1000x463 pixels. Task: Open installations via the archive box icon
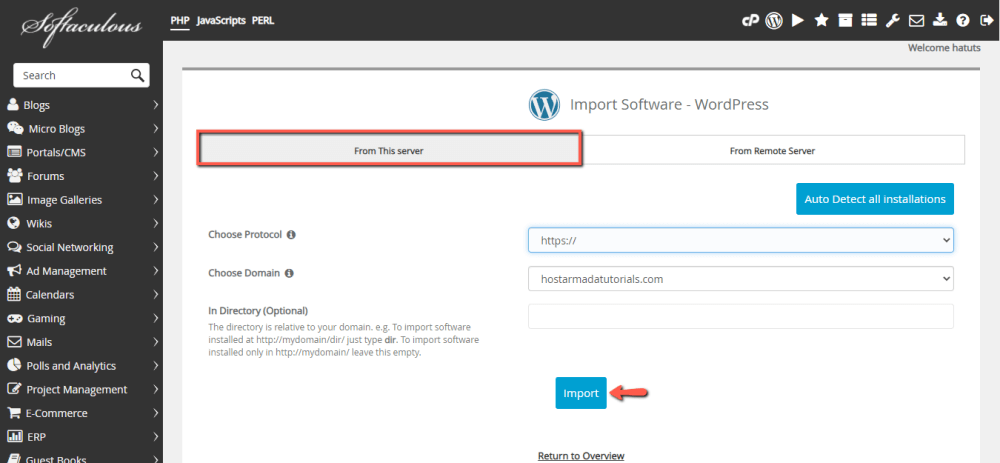(x=845, y=20)
